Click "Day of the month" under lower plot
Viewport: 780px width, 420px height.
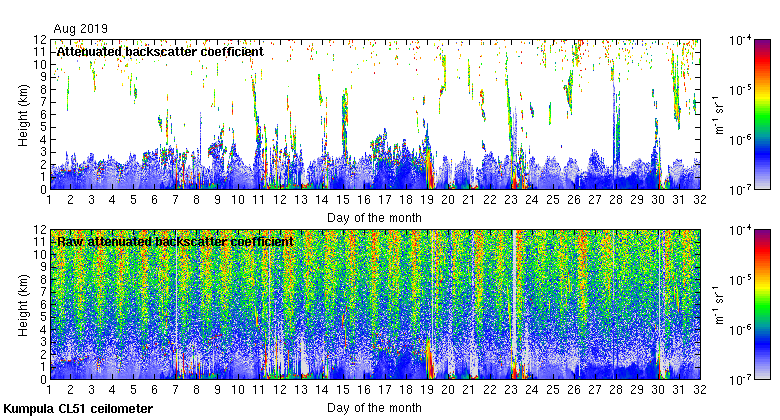tap(374, 408)
